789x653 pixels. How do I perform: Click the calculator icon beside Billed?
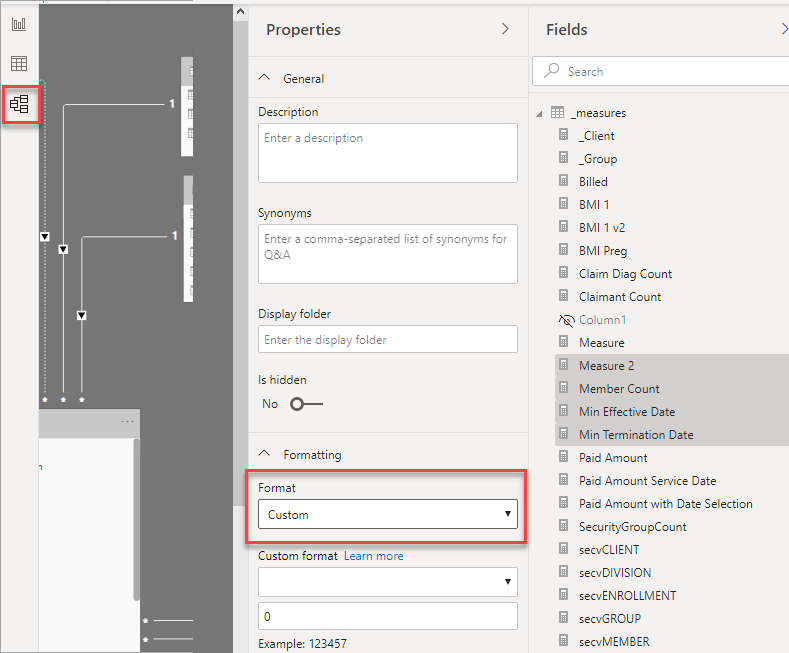(564, 181)
